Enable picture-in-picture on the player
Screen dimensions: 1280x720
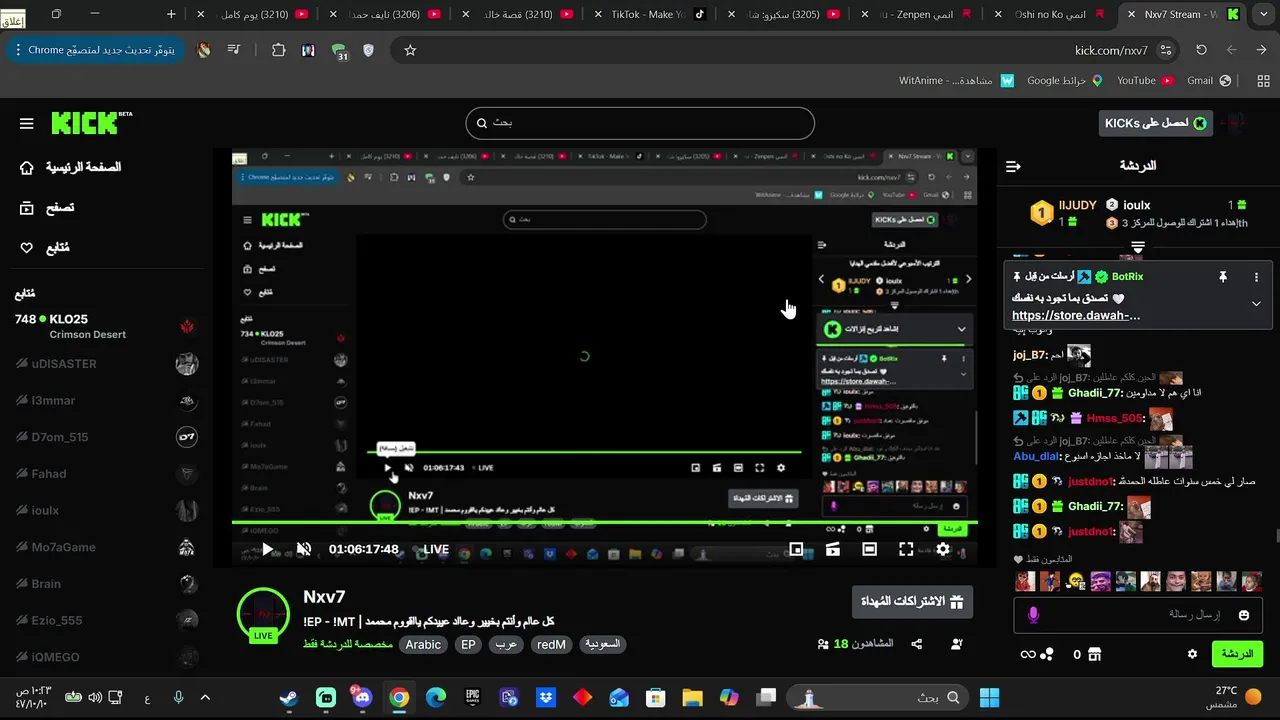(x=797, y=549)
